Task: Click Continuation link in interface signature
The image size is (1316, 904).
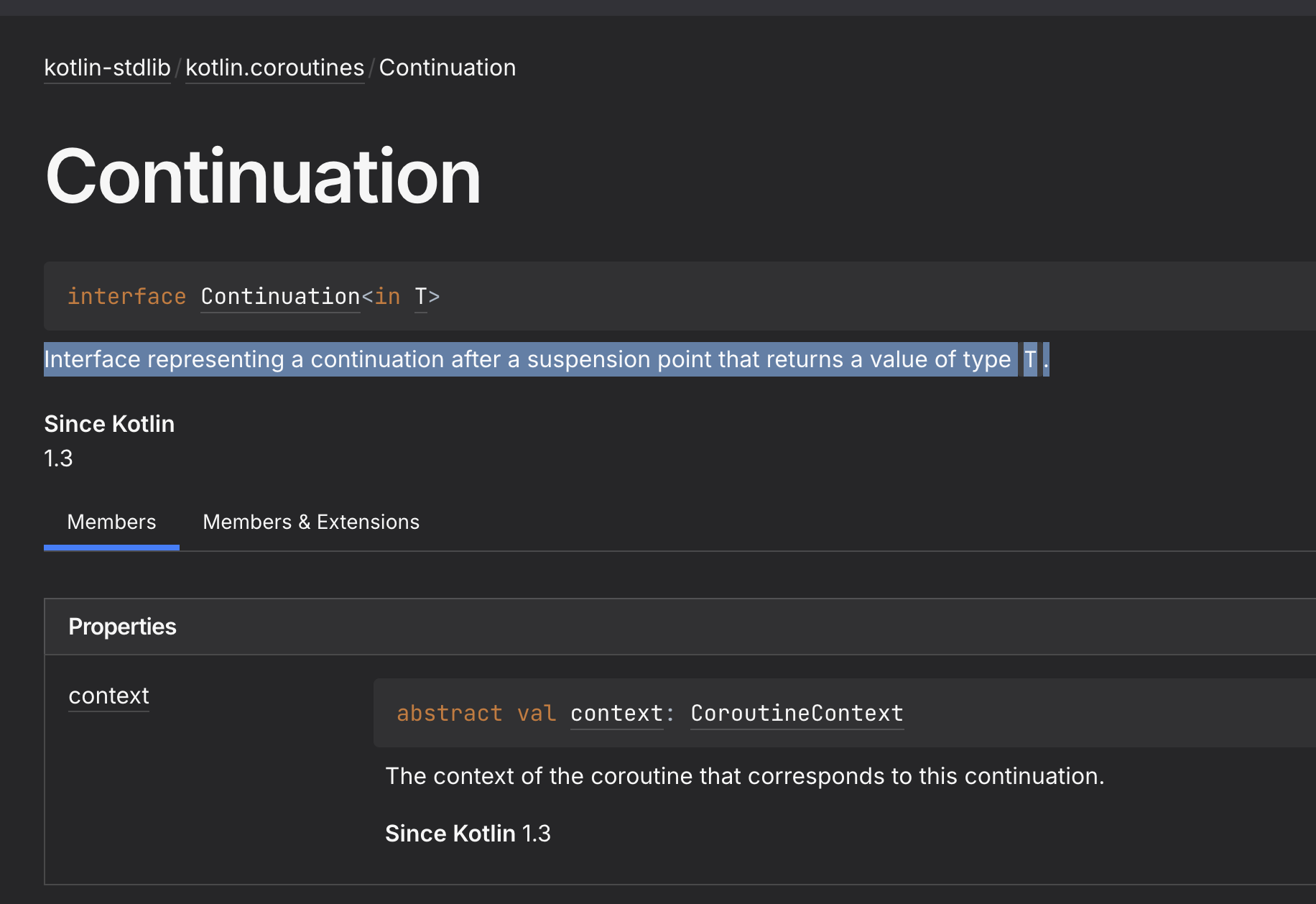Action: click(x=280, y=297)
